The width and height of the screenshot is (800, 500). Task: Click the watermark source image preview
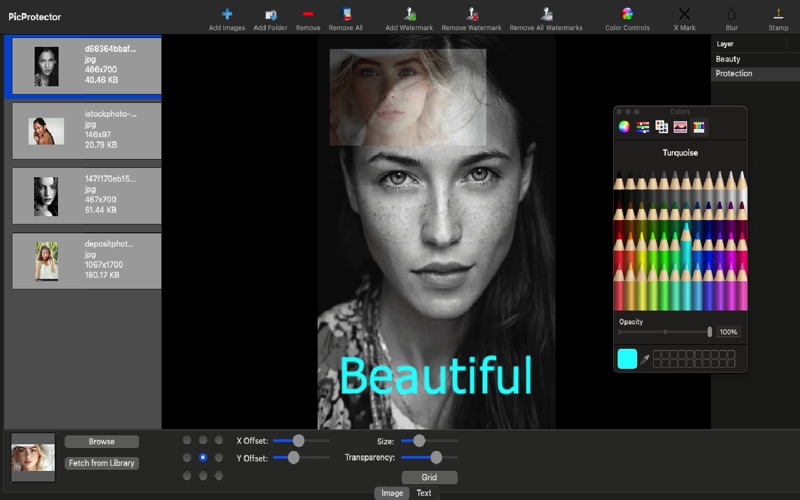[33, 457]
